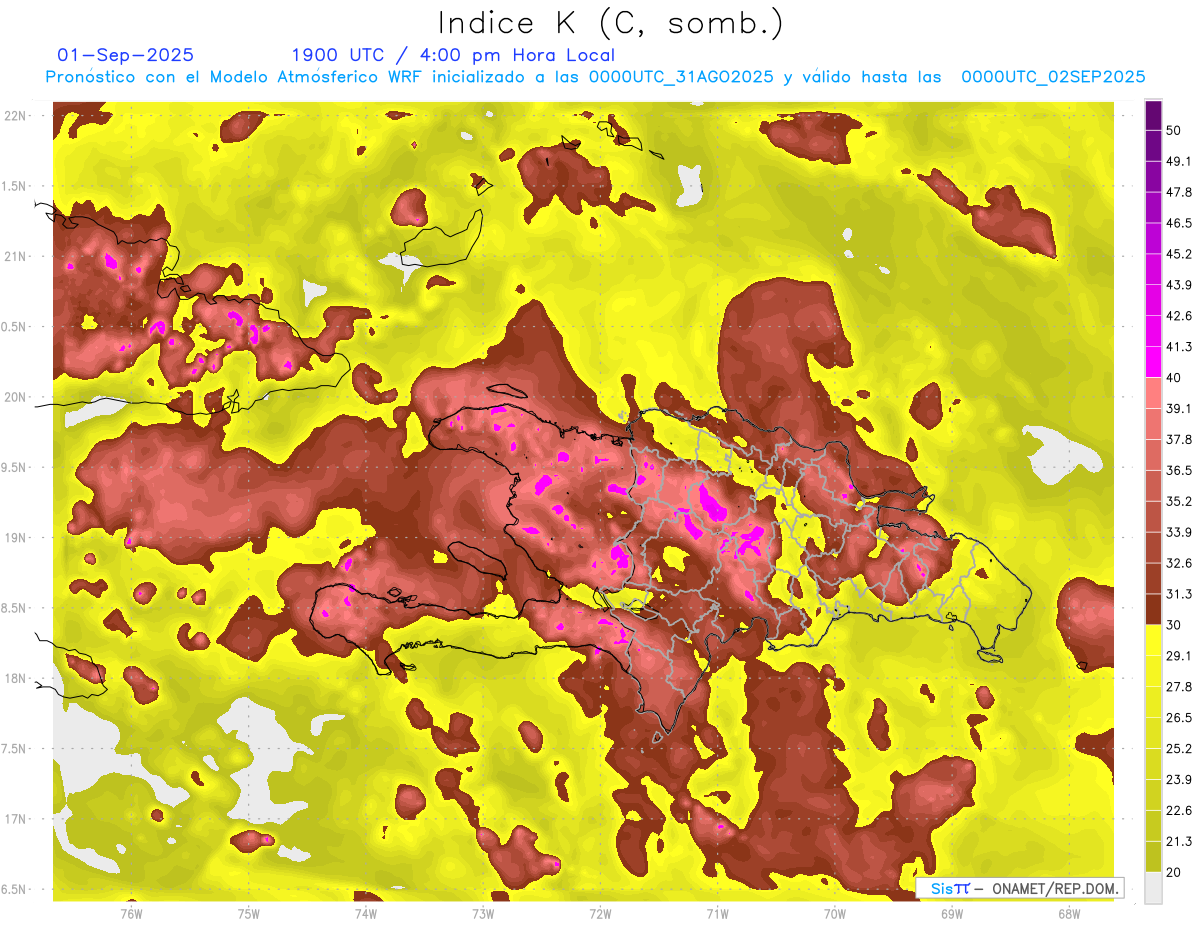This screenshot has height=927, width=1200.
Task: Click the time label '1900 UTC / 4:00 pm Hora Local'
Action: click(x=453, y=55)
